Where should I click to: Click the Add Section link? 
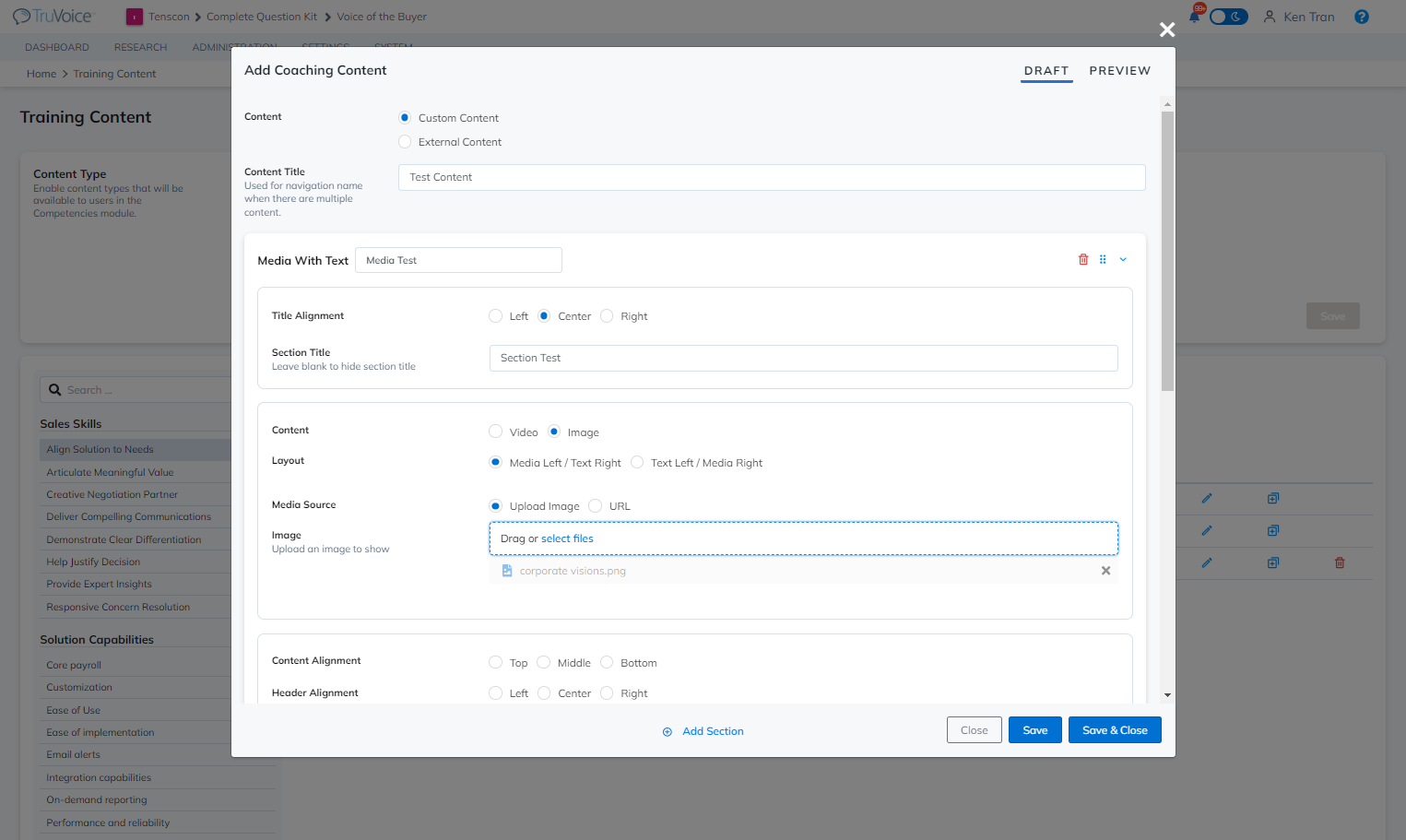pyautogui.click(x=713, y=732)
